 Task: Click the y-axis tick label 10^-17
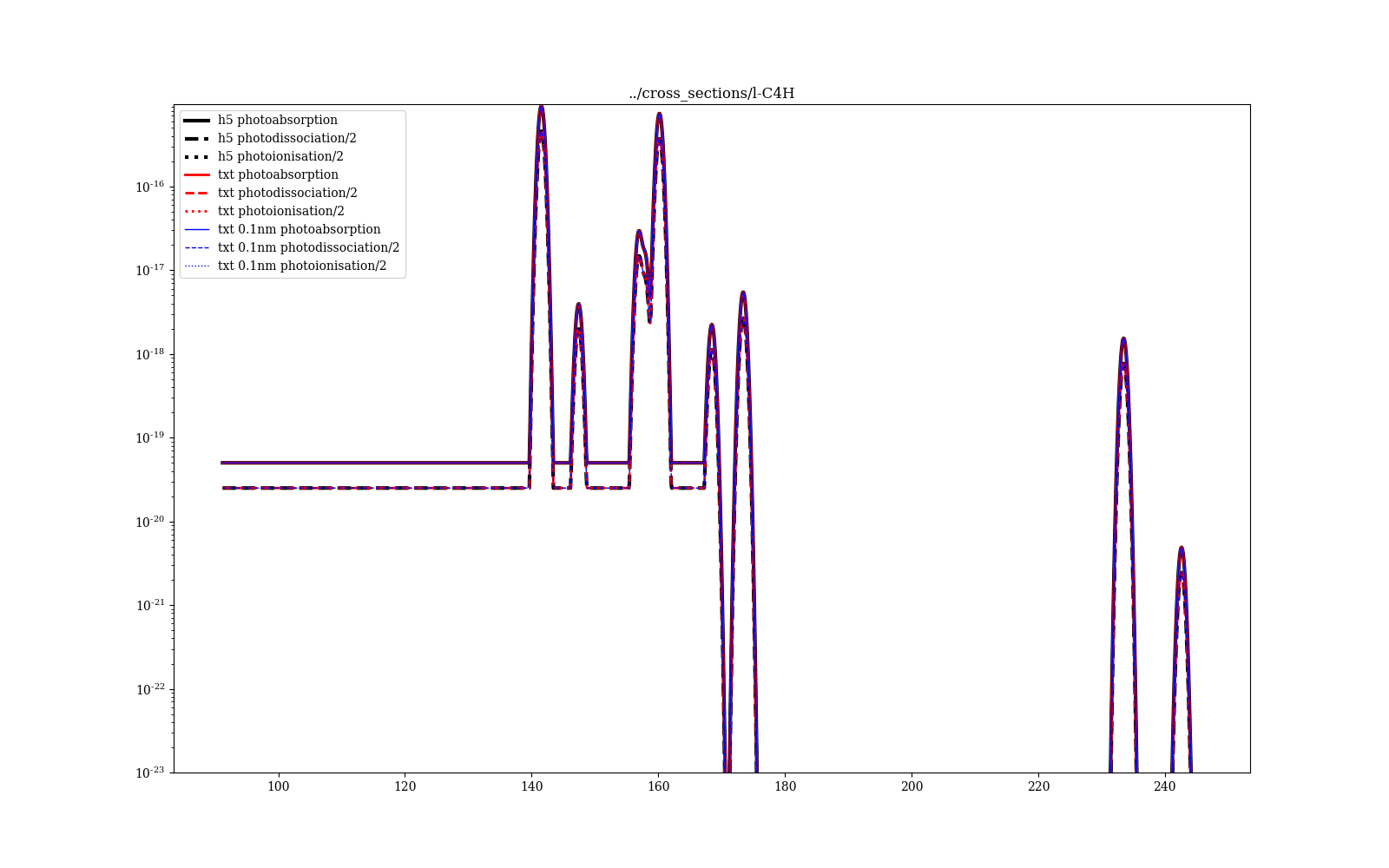click(150, 270)
